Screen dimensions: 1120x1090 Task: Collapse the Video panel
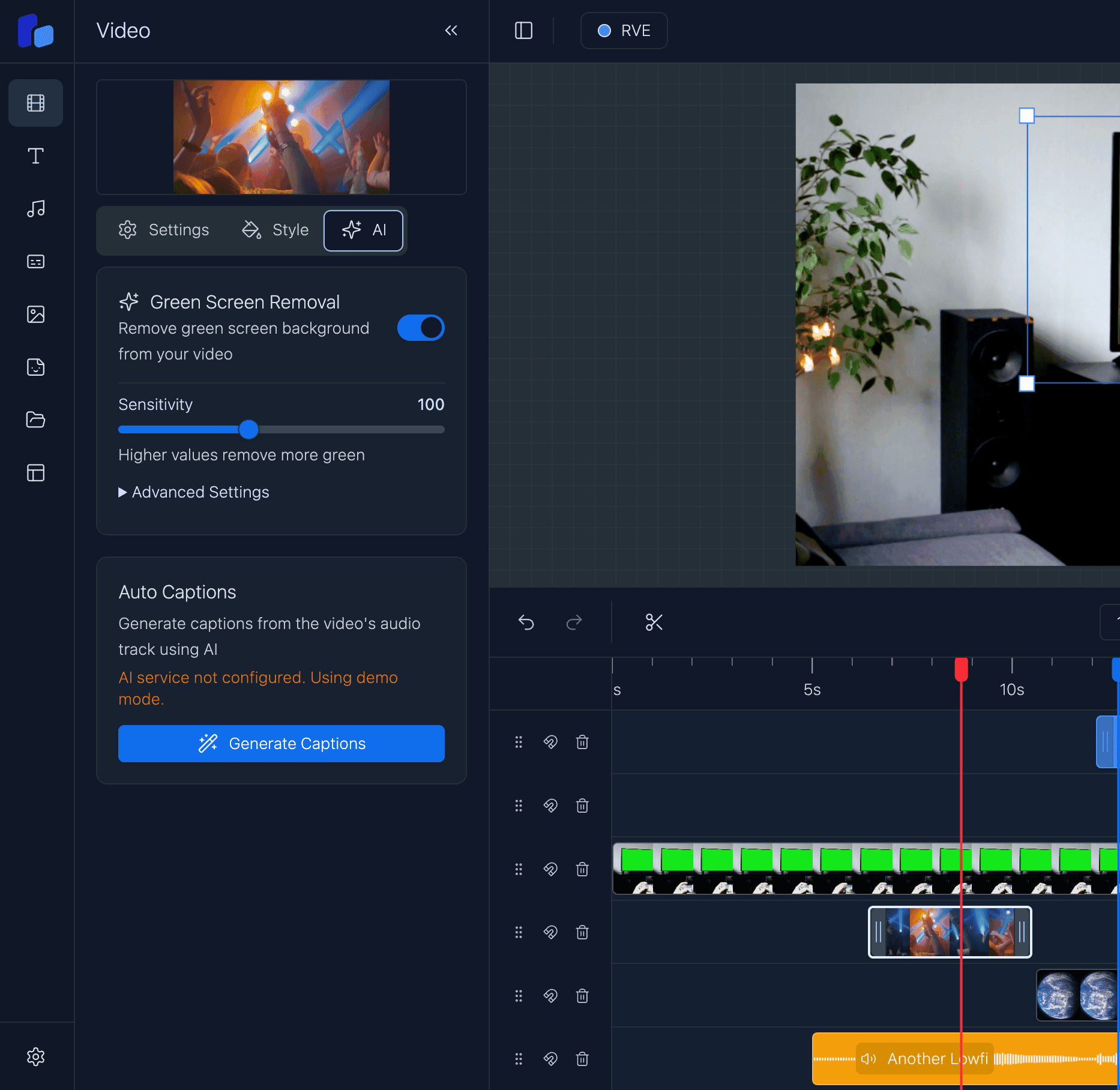point(451,30)
